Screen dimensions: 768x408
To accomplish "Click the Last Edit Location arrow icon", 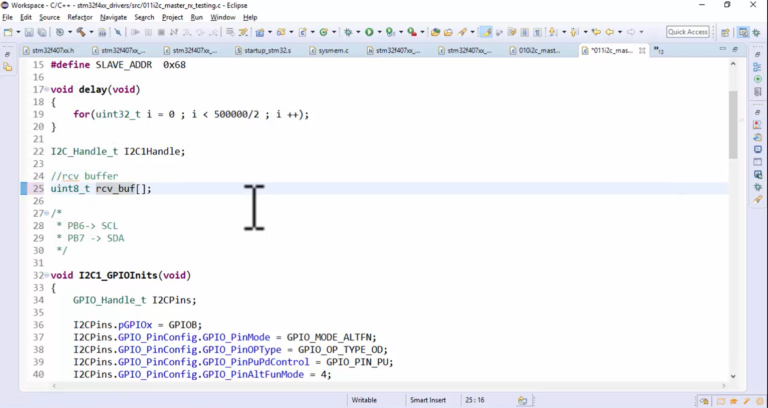I will tap(596, 32).
